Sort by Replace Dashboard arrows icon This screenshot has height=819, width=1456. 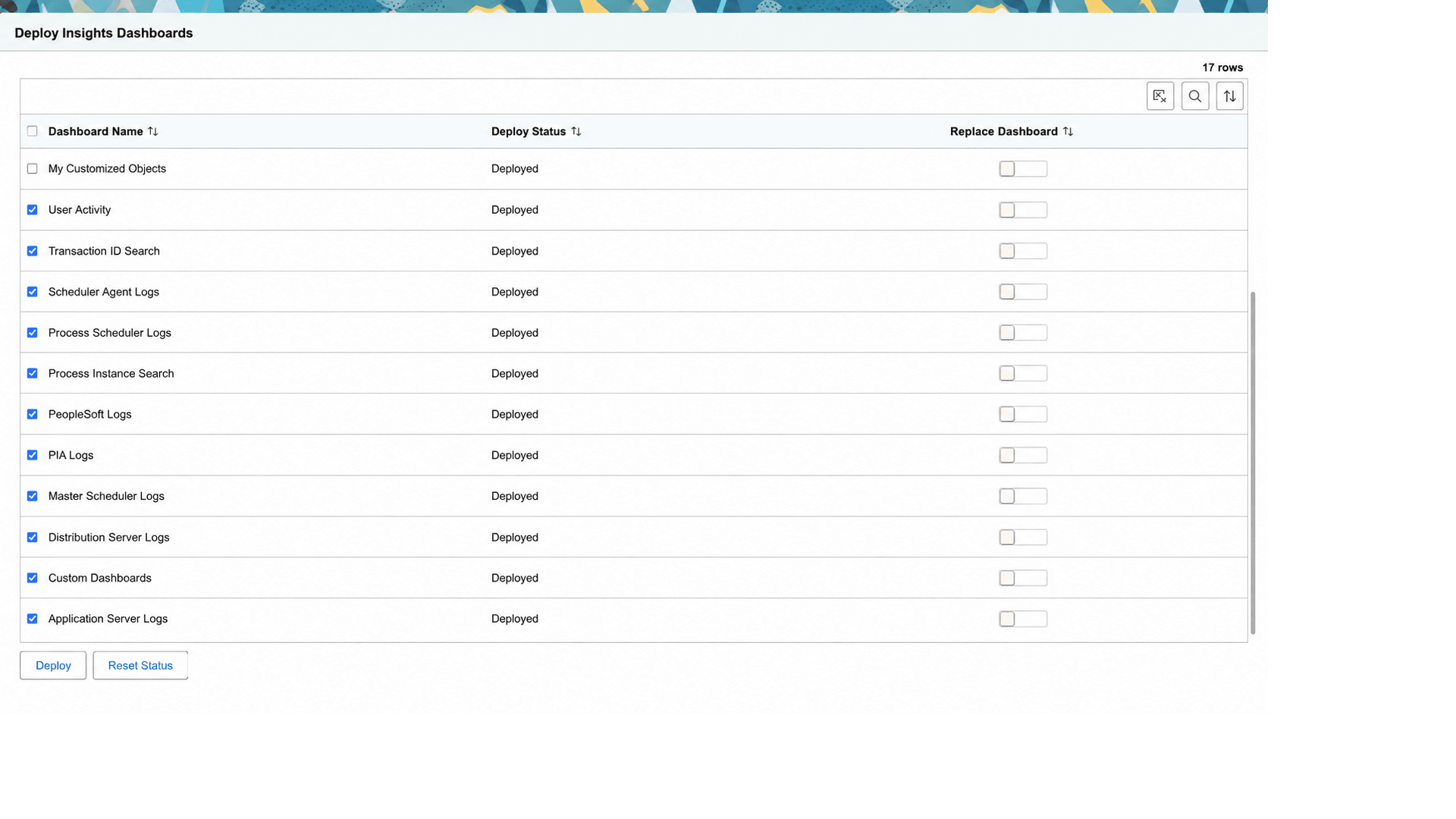pos(1068,131)
